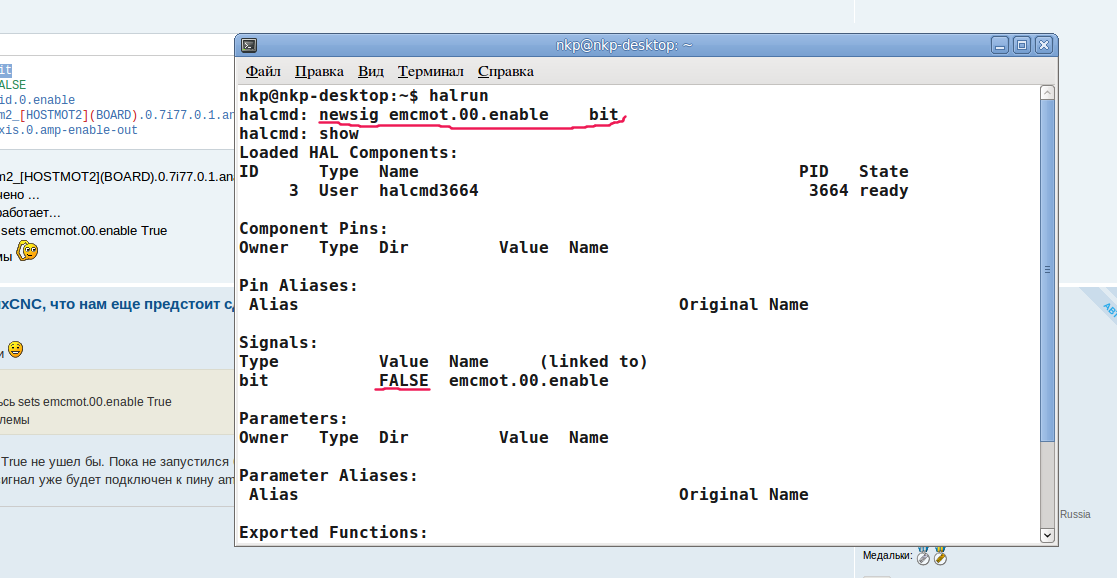Screen dimensions: 1117x578
Task: Click 'Parameters:' heading in terminal
Action: 294,418
